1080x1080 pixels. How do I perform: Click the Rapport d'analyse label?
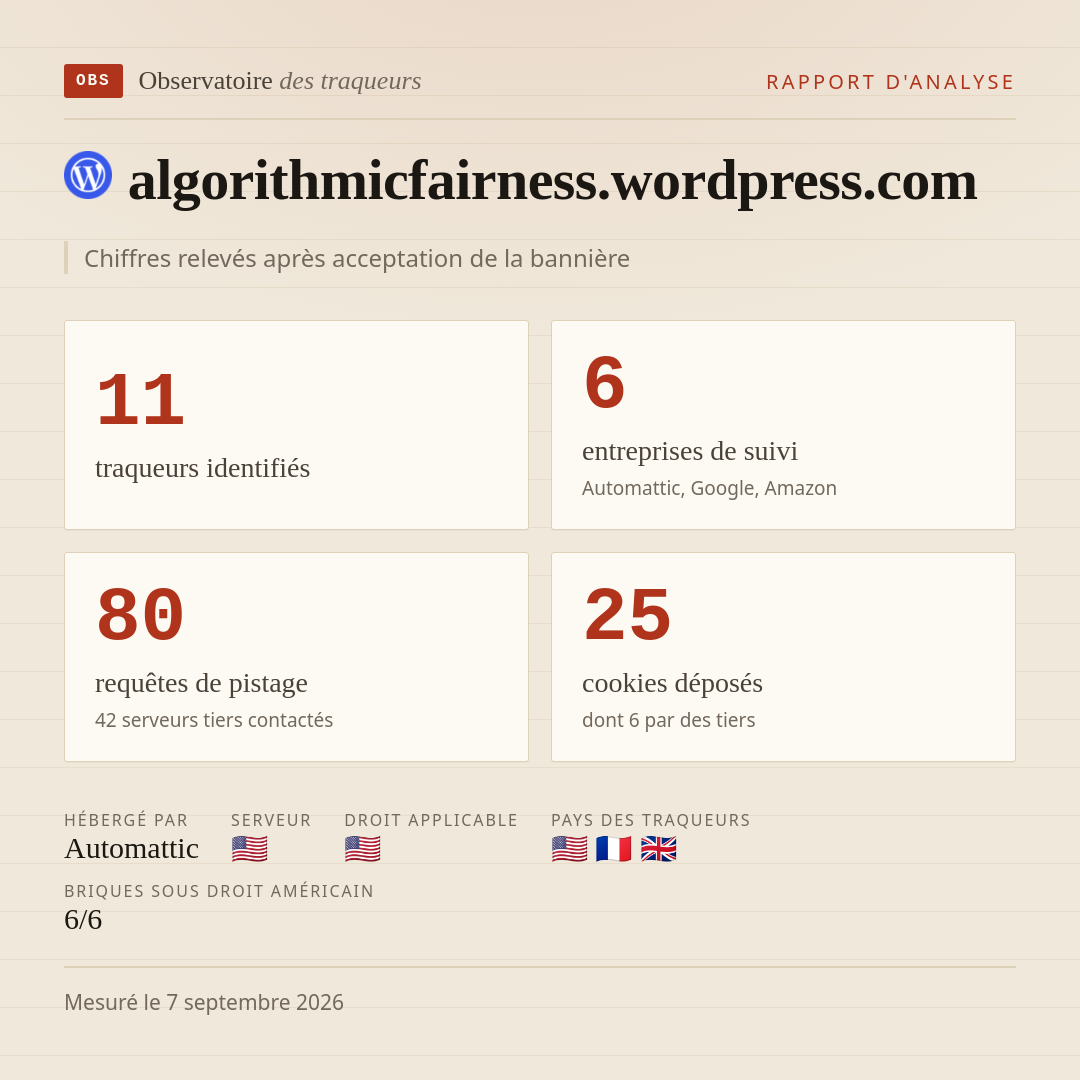pos(890,82)
